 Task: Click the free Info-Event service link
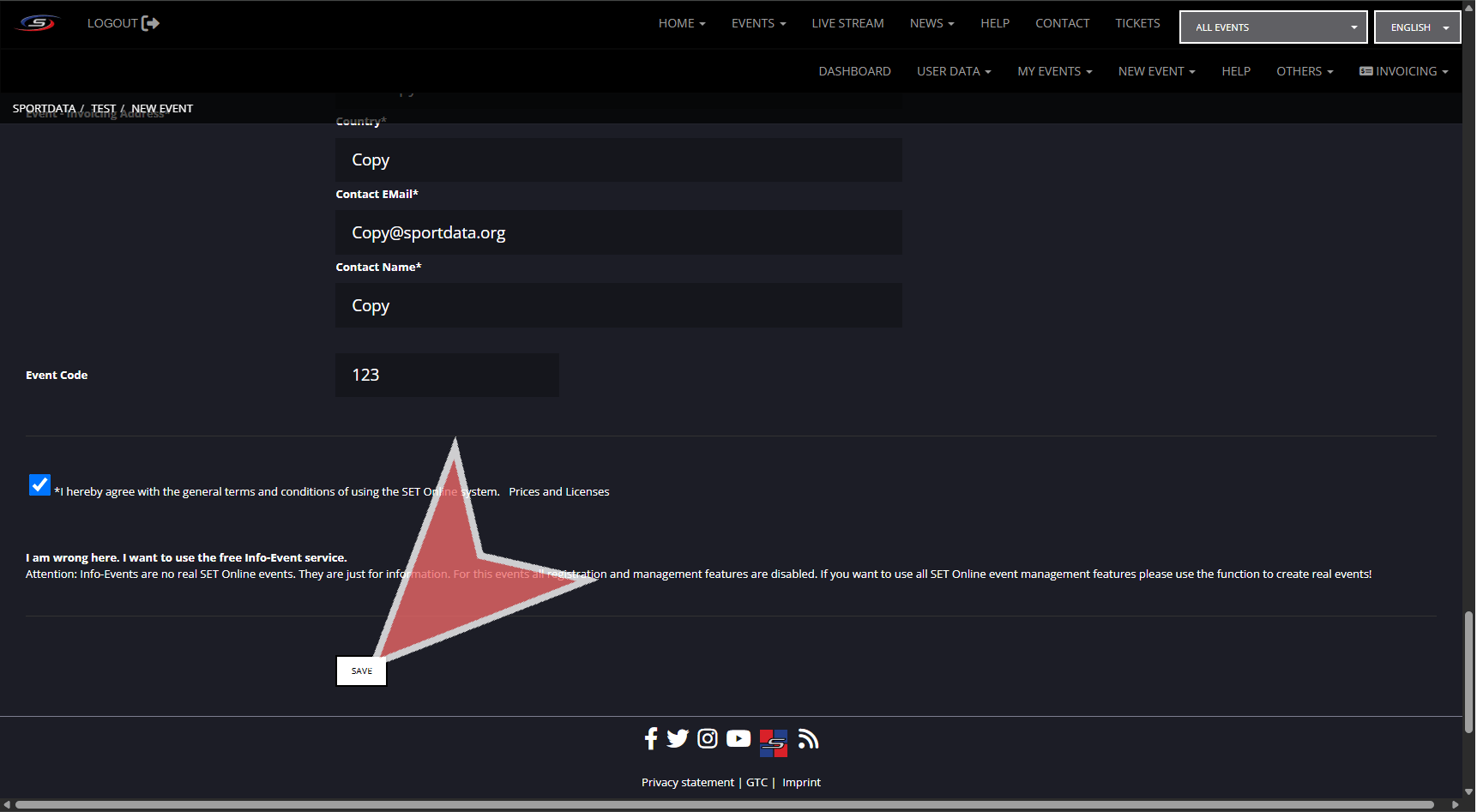click(x=186, y=557)
